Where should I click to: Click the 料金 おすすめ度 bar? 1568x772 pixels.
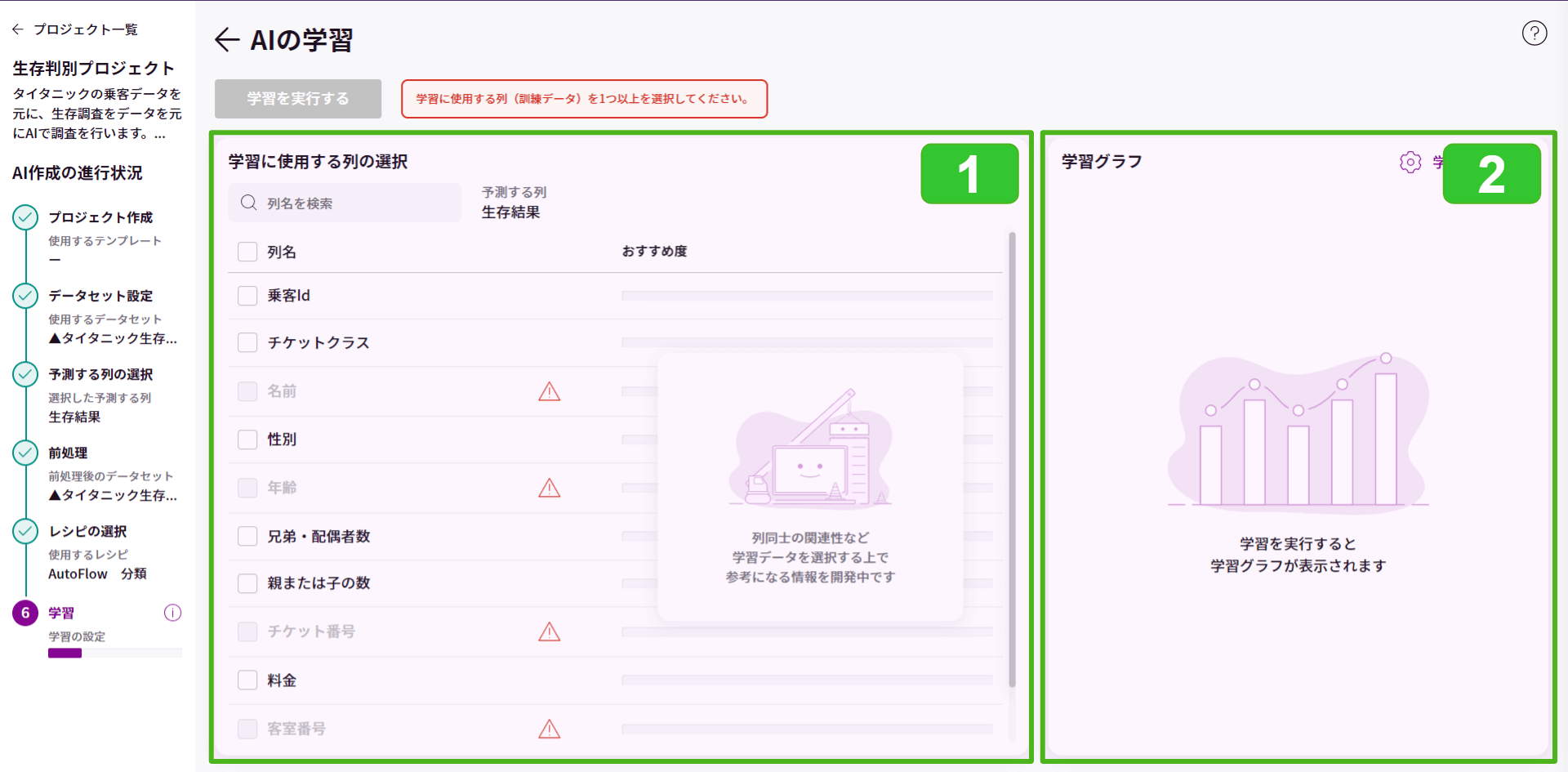point(807,680)
